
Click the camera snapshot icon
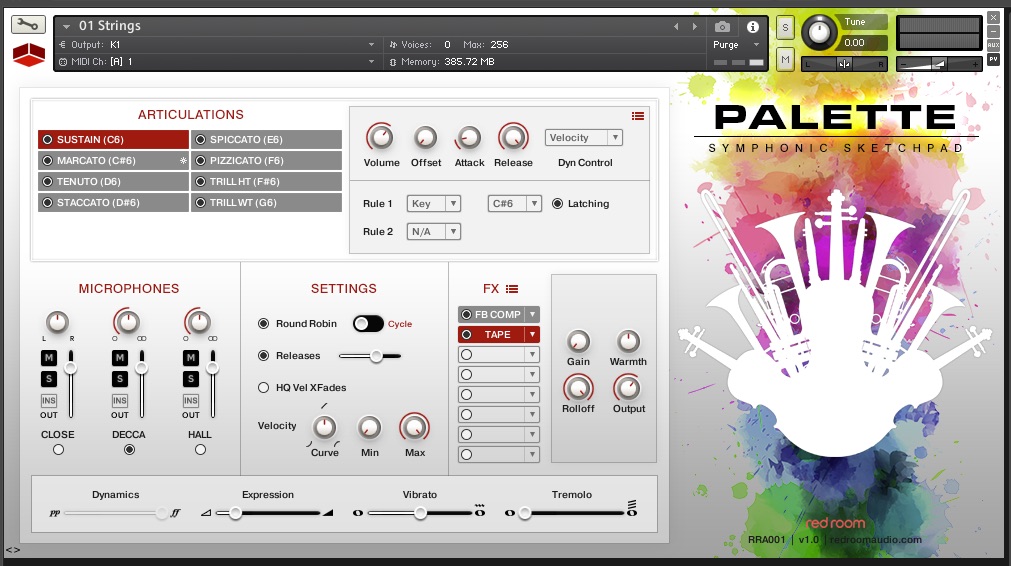[x=722, y=26]
